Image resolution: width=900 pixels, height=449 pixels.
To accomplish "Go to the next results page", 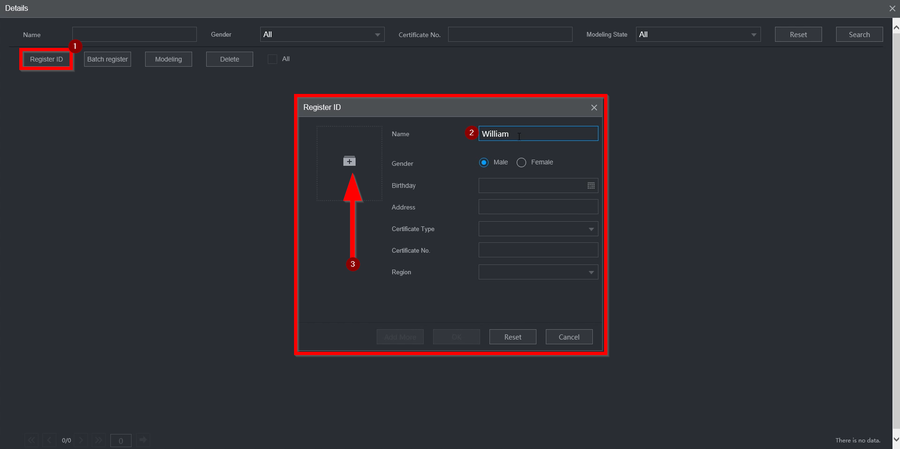I will point(83,440).
